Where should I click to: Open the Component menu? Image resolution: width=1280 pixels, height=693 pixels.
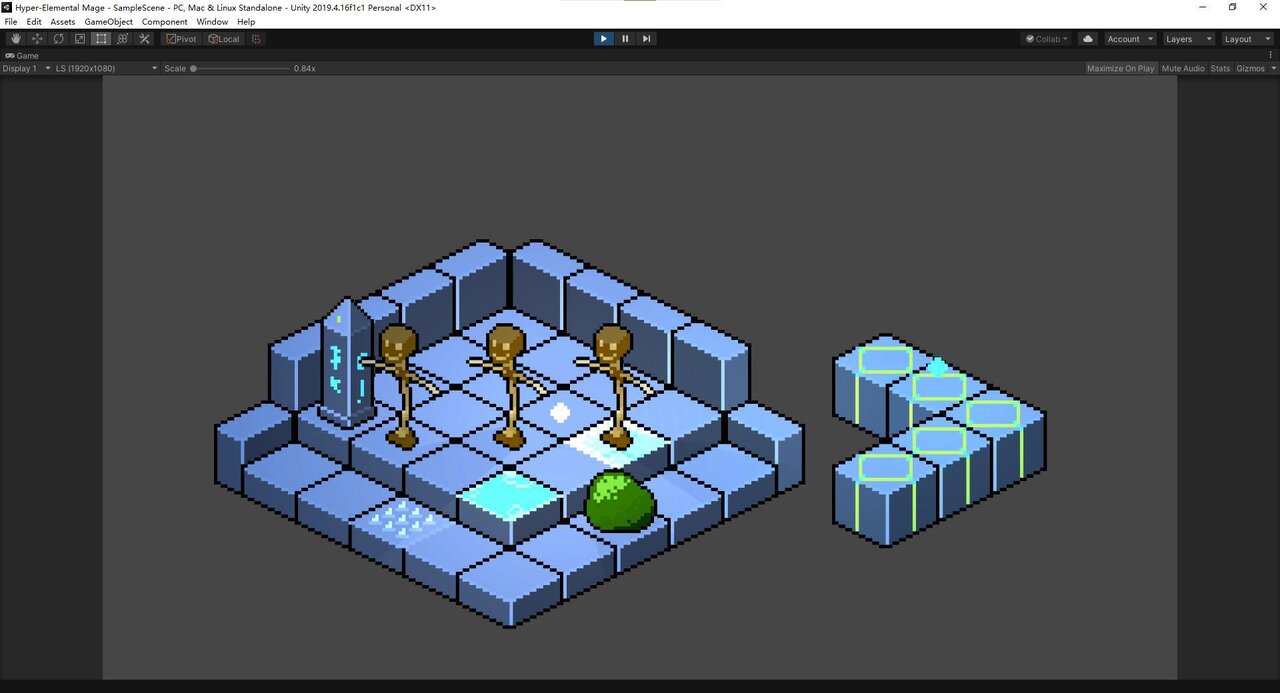164,22
